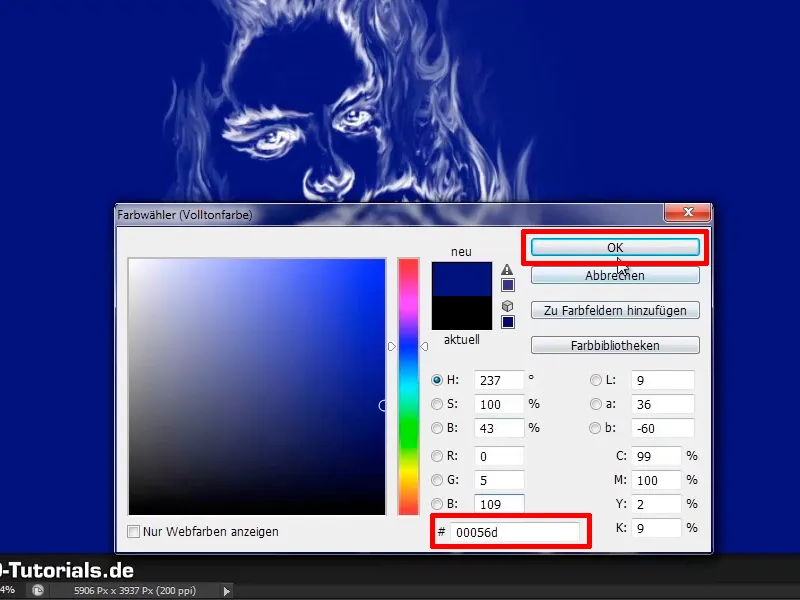Click the L field showing 9
Viewport: 800px width, 600px height.
[663, 380]
